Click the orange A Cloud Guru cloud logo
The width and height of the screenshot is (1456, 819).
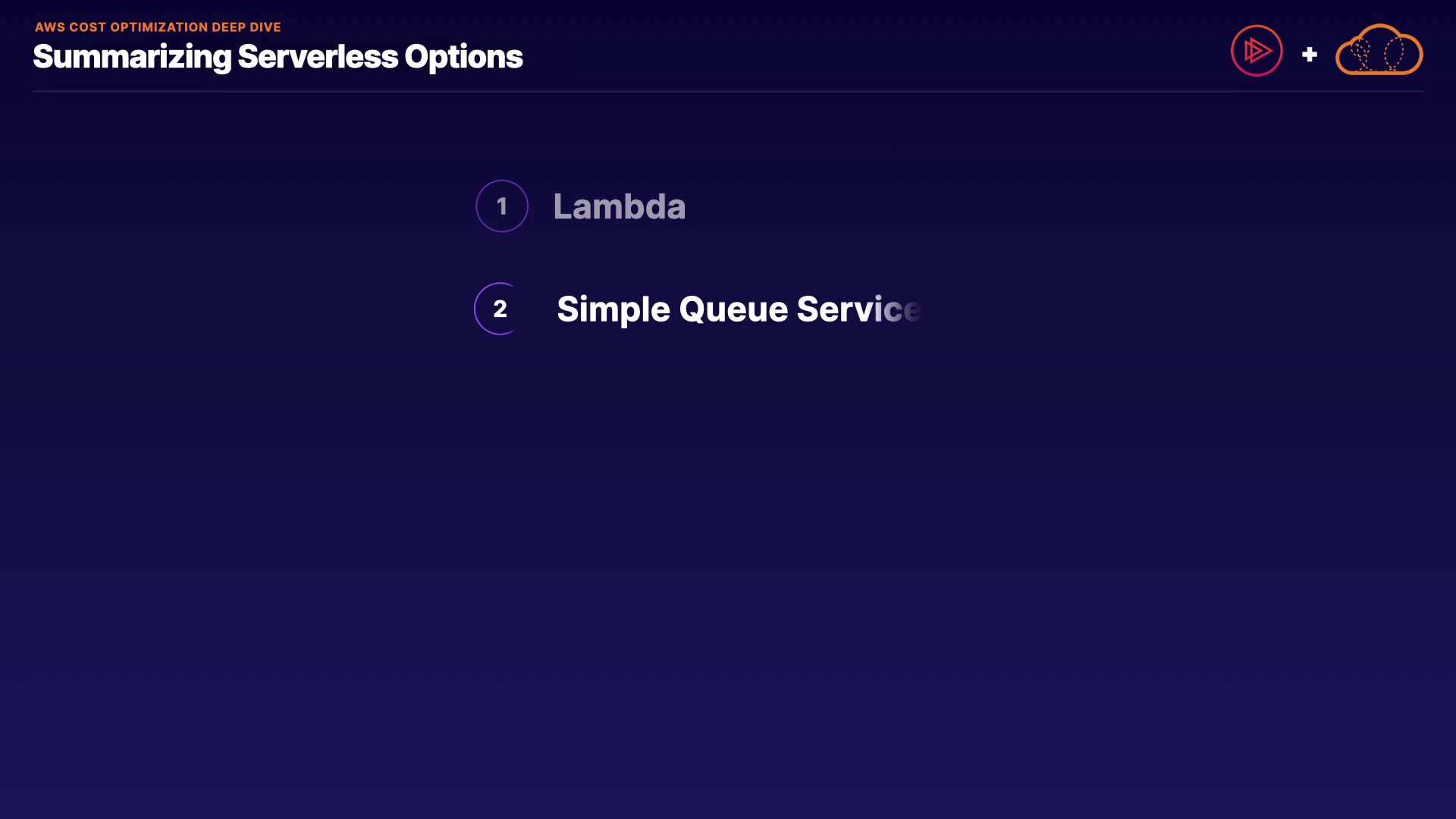1379,51
